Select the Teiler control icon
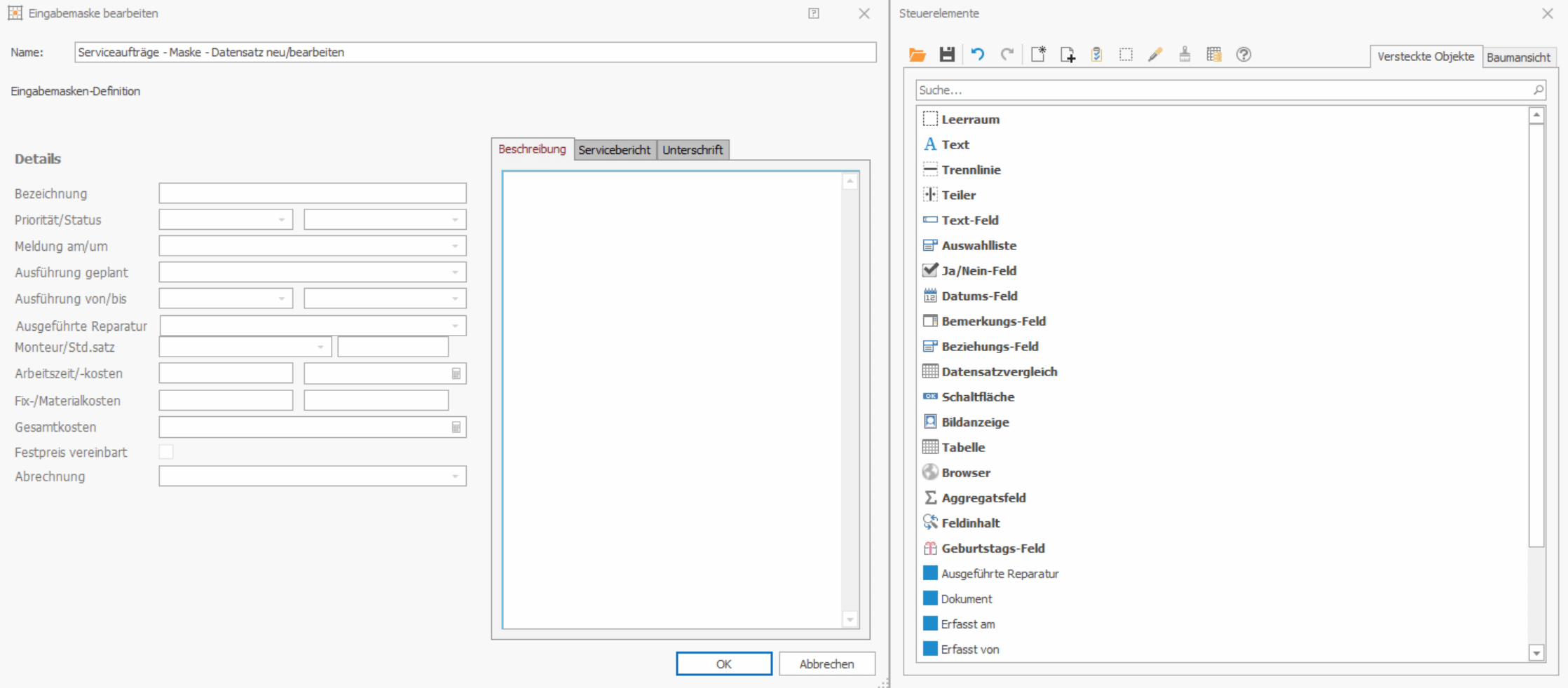The image size is (1568, 688). tap(930, 195)
